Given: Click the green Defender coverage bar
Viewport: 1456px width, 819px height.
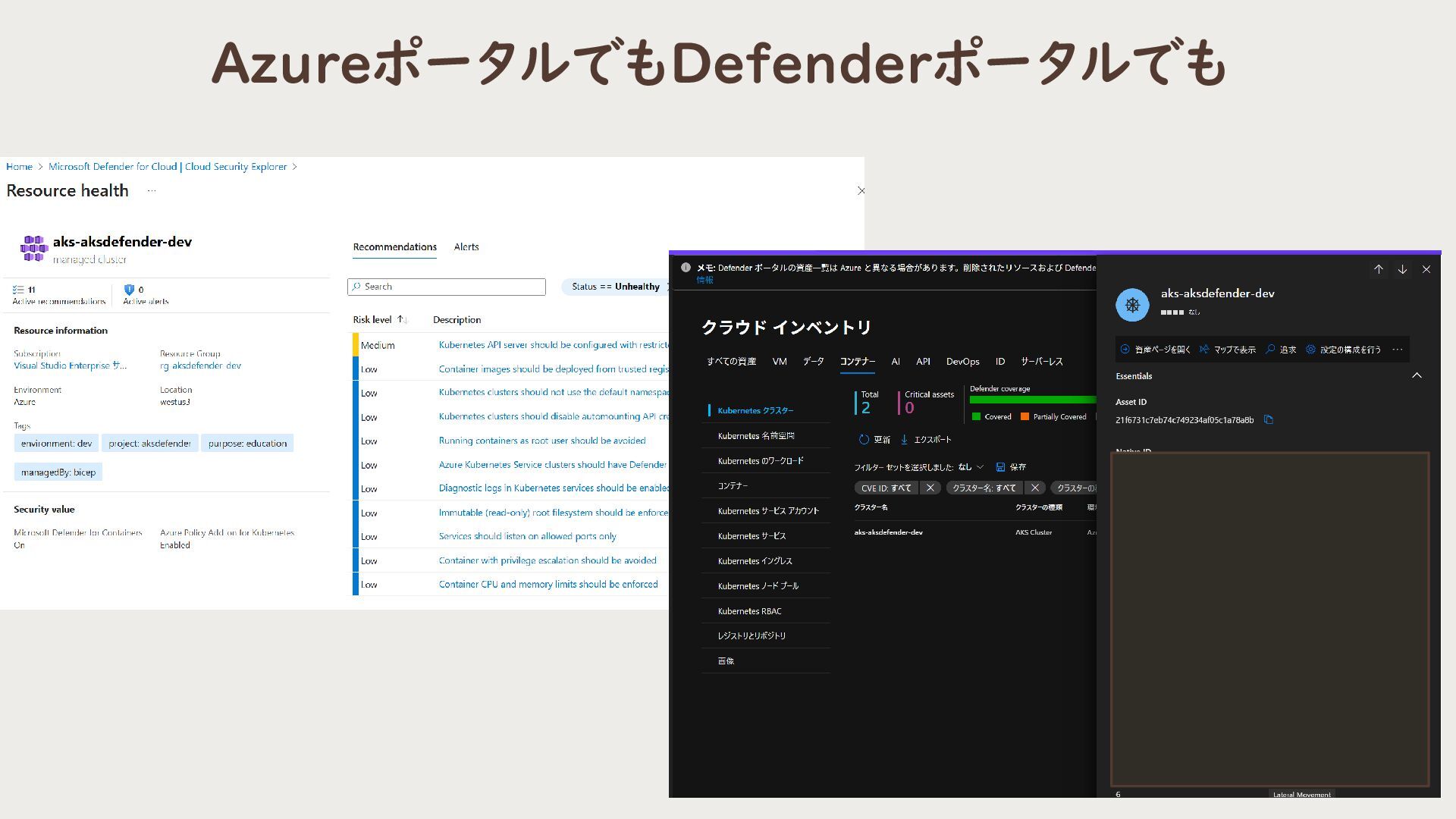Looking at the screenshot, I should point(1031,400).
